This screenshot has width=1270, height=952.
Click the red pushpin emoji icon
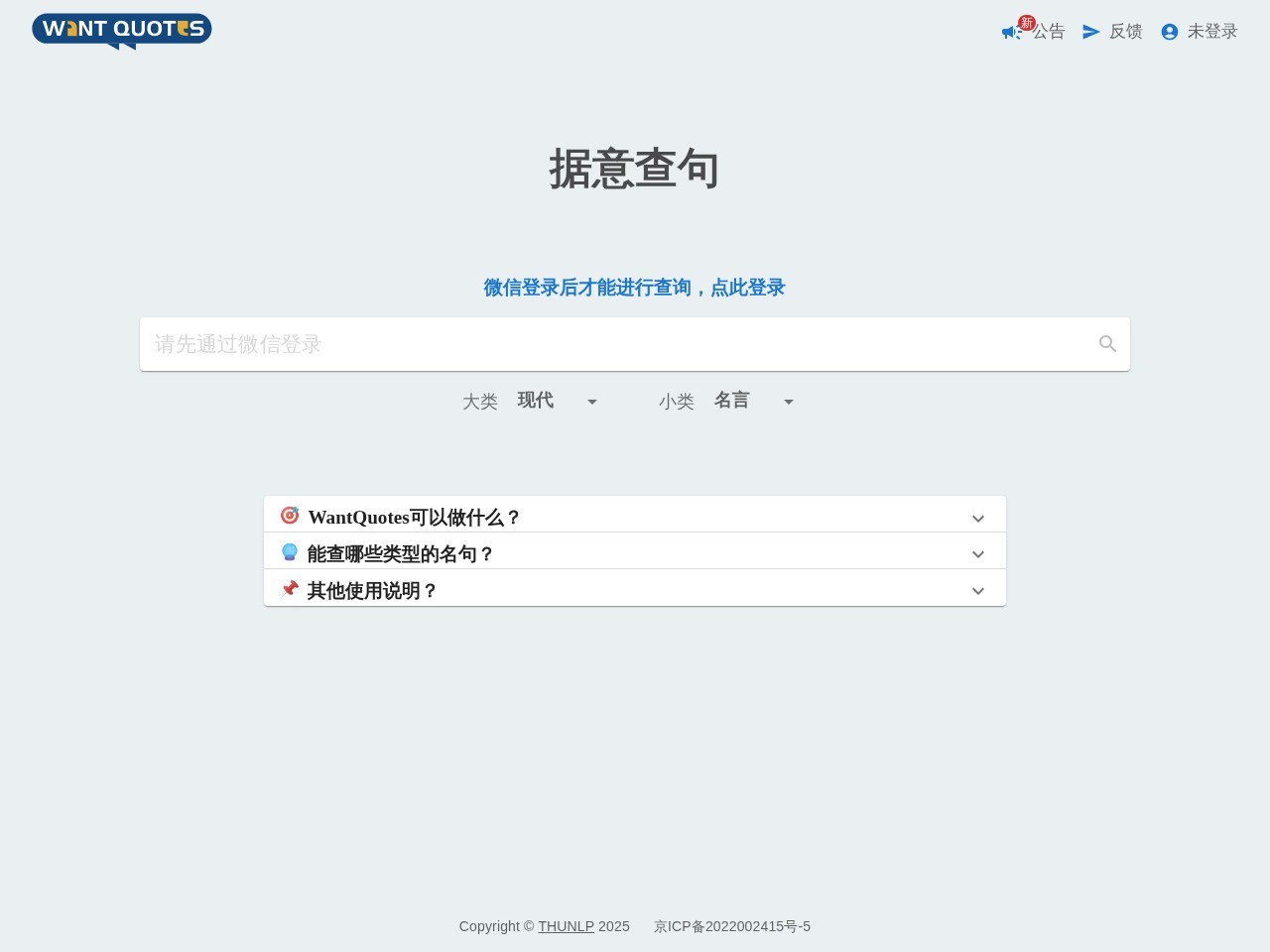pos(290,589)
